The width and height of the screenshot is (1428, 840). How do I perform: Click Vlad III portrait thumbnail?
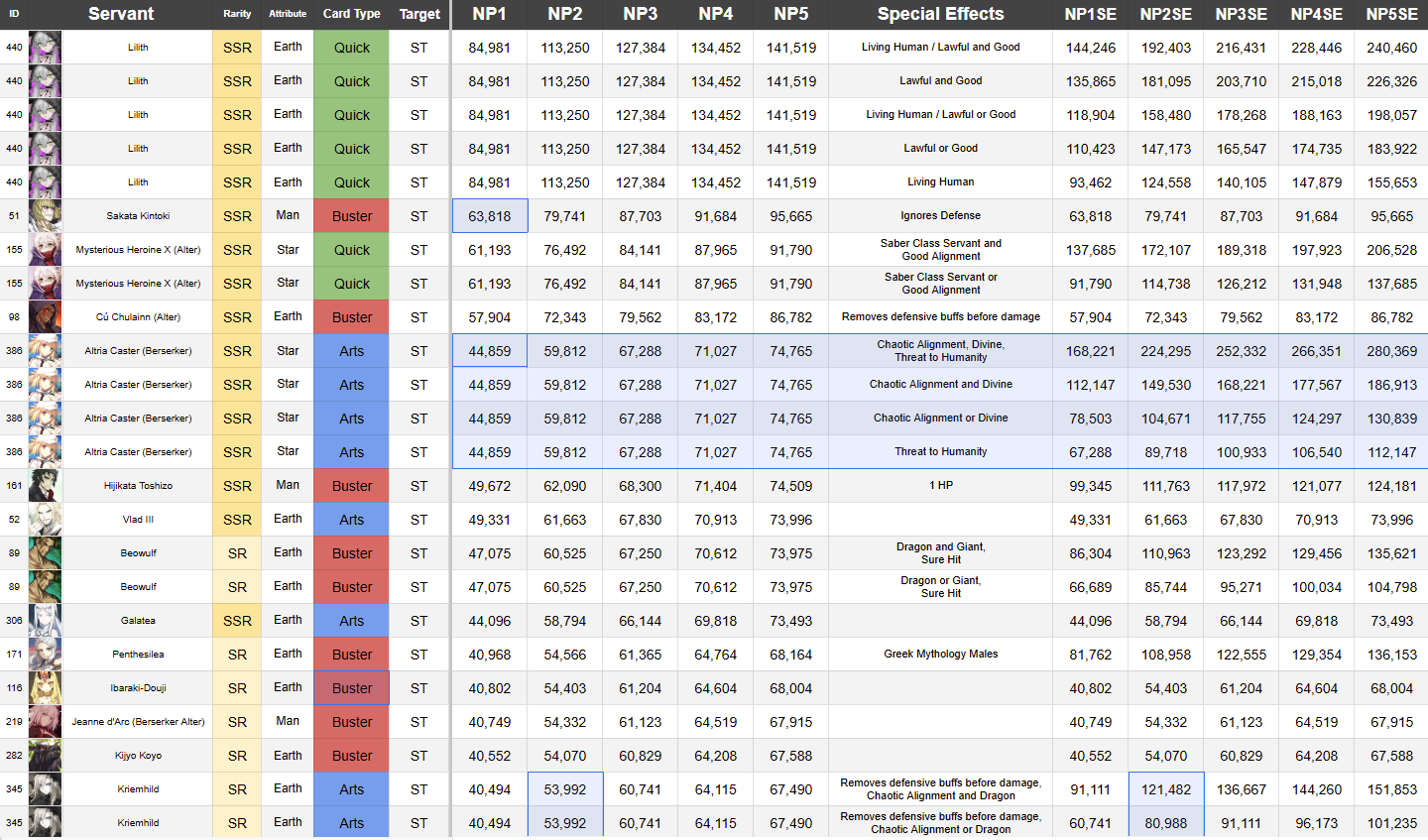[x=45, y=520]
